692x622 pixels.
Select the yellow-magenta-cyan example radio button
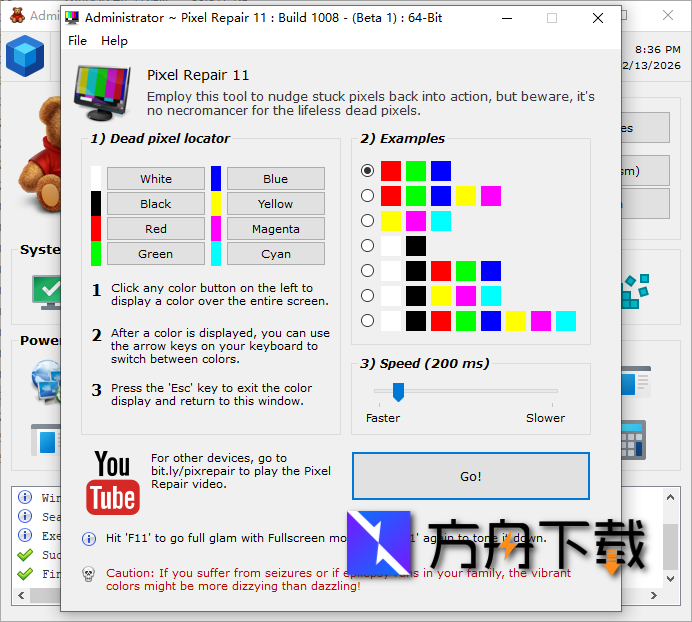368,221
